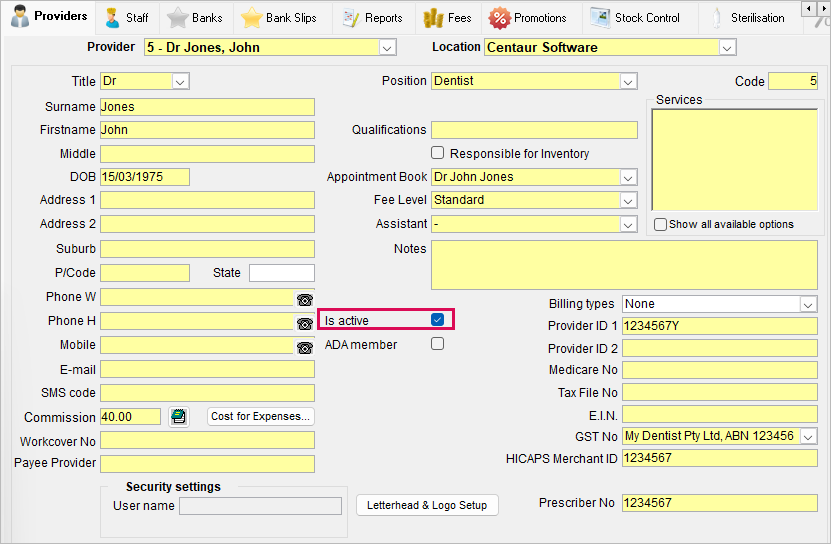Open Letterhead & Logo Setup

click(427, 505)
